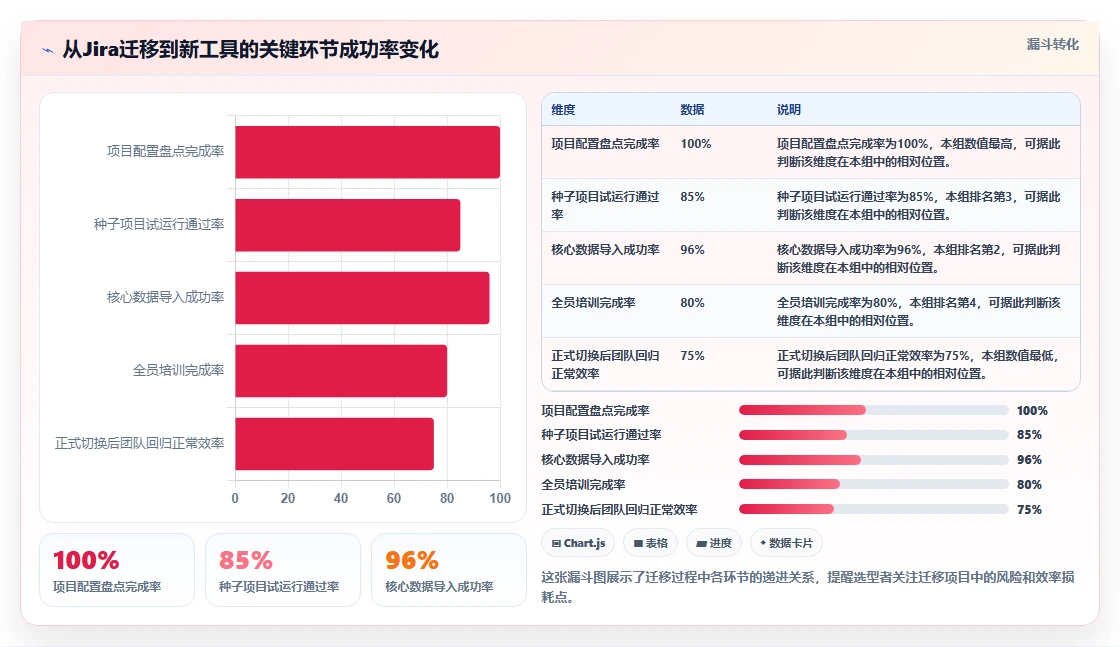Click the chart axis label 种子项目试运行通过率
1120x647 pixels.
tap(159, 224)
